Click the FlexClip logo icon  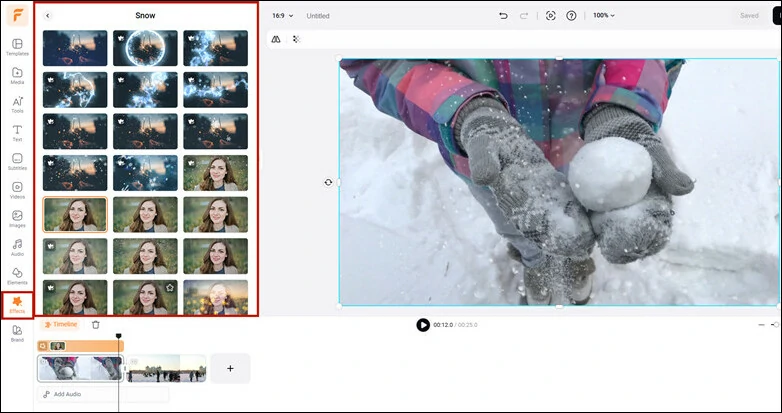click(x=17, y=15)
